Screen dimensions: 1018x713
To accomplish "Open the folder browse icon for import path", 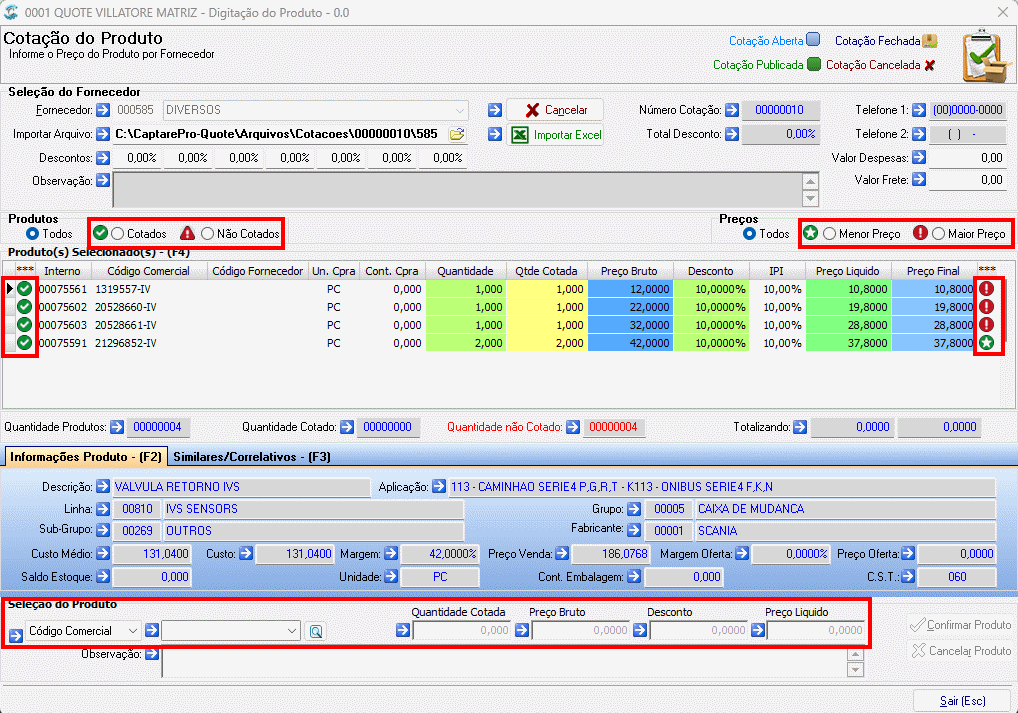I will pyautogui.click(x=457, y=134).
